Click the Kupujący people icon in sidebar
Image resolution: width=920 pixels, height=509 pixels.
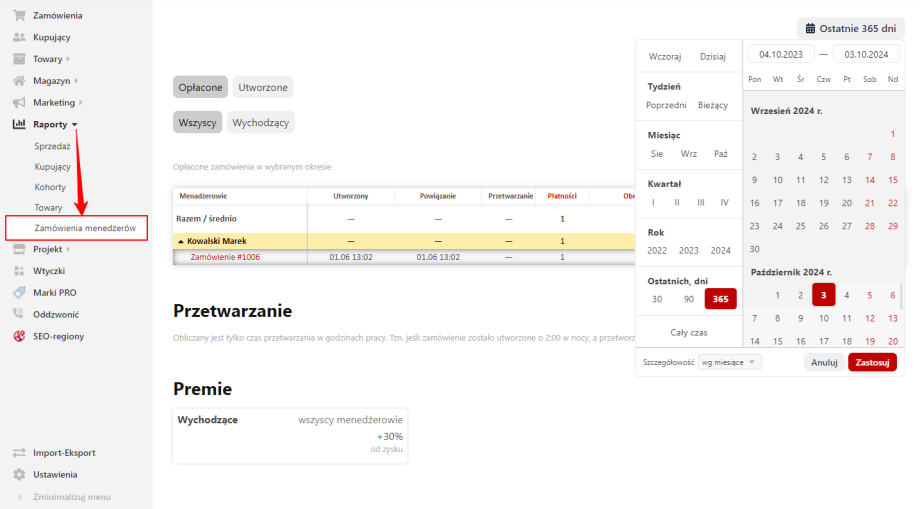tap(19, 37)
